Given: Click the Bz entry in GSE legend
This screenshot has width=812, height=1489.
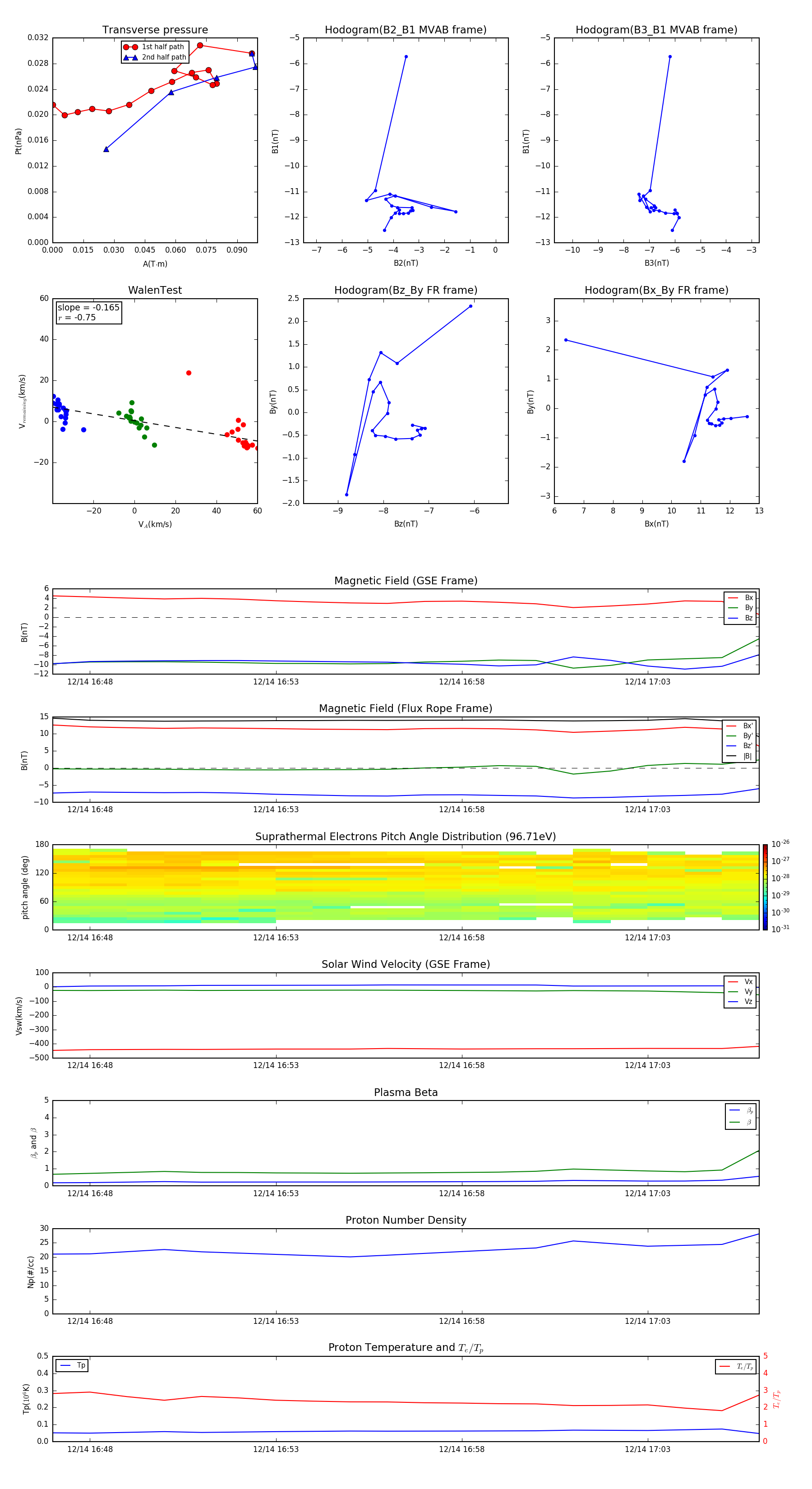Looking at the screenshot, I should pyautogui.click(x=740, y=618).
